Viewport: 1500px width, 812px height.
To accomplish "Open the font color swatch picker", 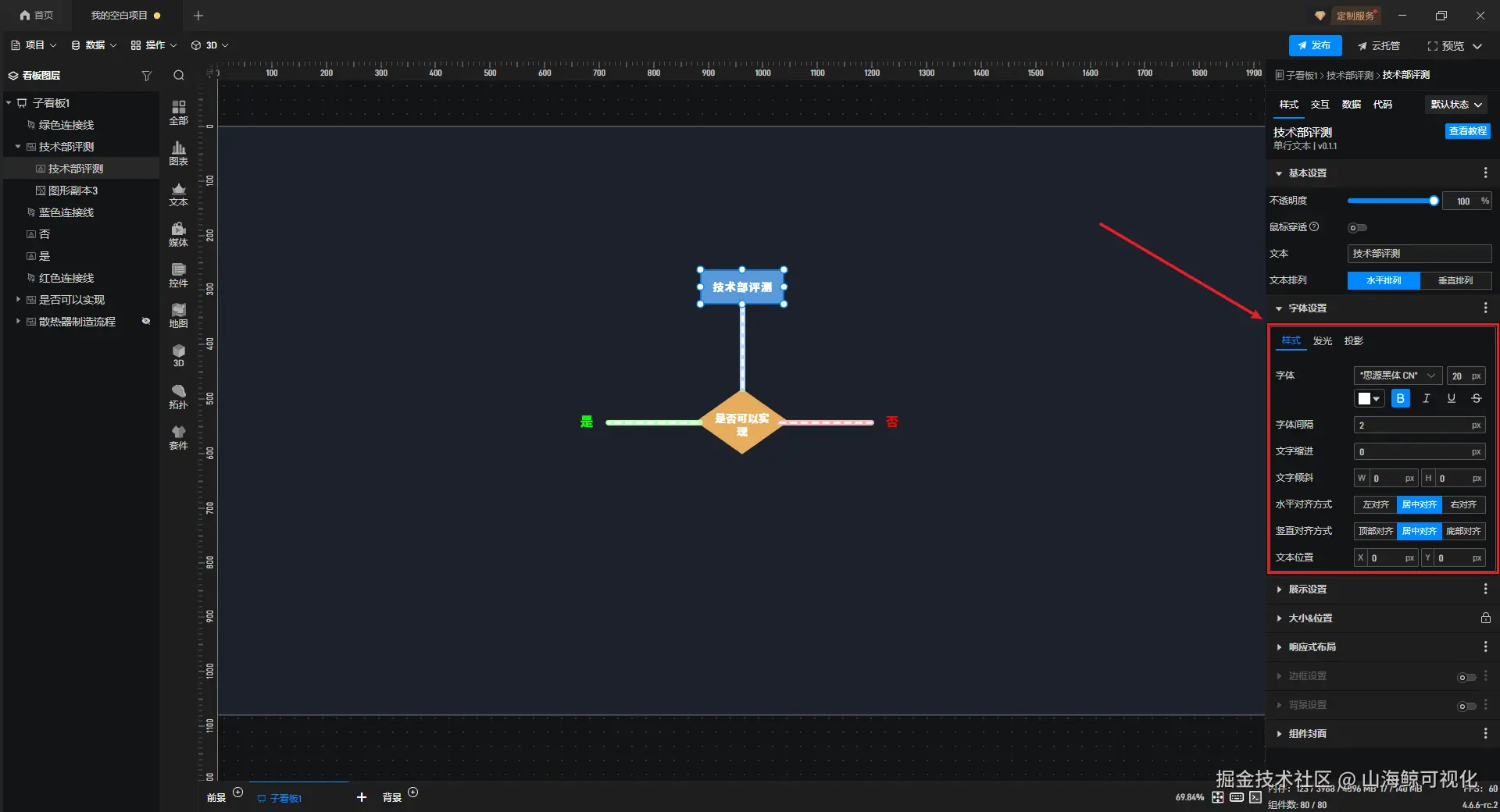I will (x=1369, y=398).
